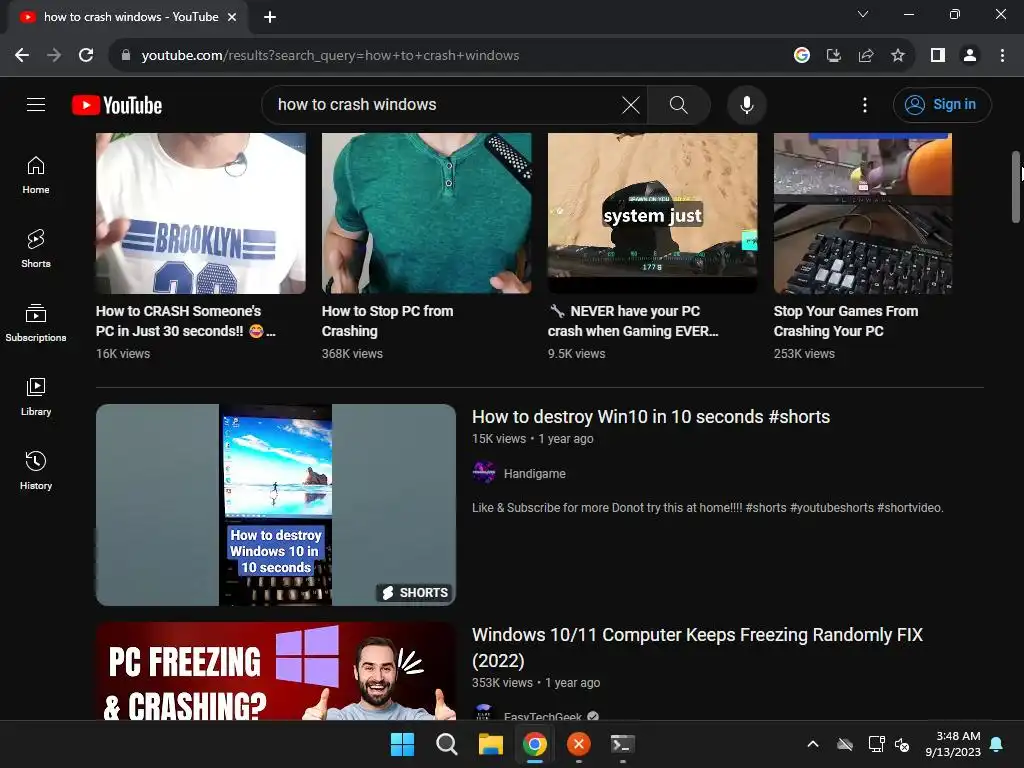1024x768 pixels.
Task: Open 'How to Stop PC from Crashing' title
Action: 387,321
